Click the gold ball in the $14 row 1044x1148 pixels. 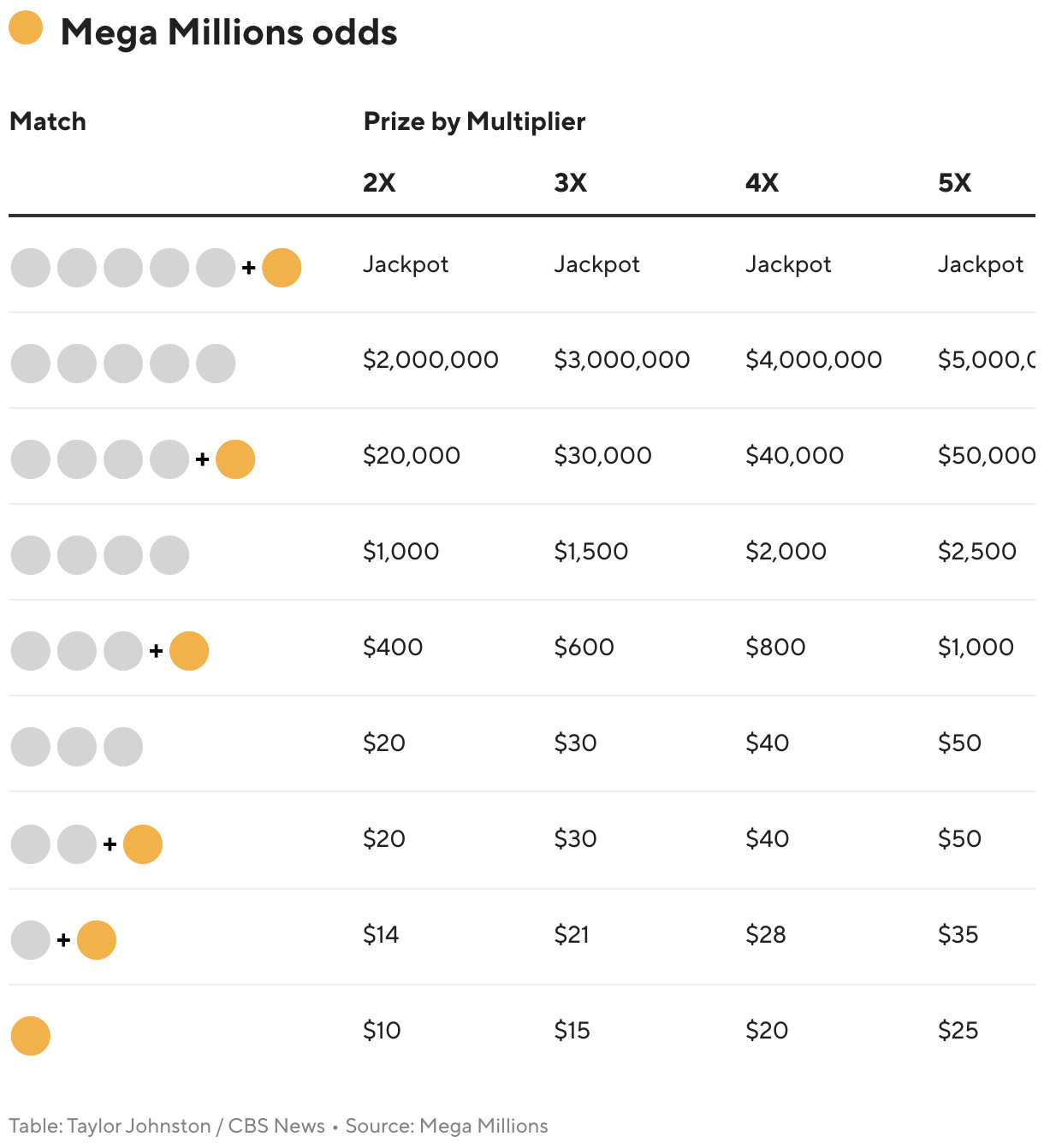pyautogui.click(x=97, y=940)
